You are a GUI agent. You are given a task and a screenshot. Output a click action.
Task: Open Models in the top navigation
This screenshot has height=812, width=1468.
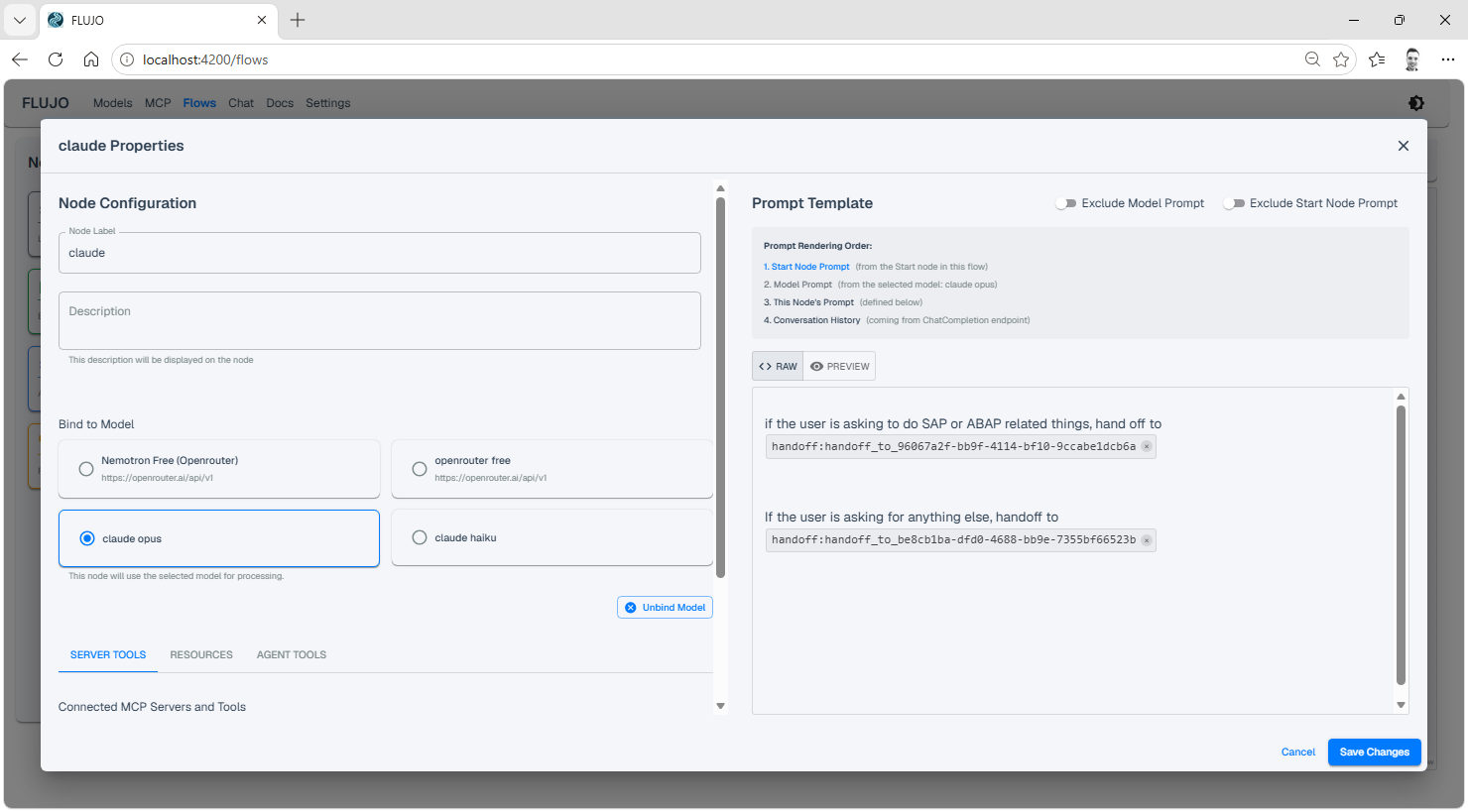(x=112, y=103)
